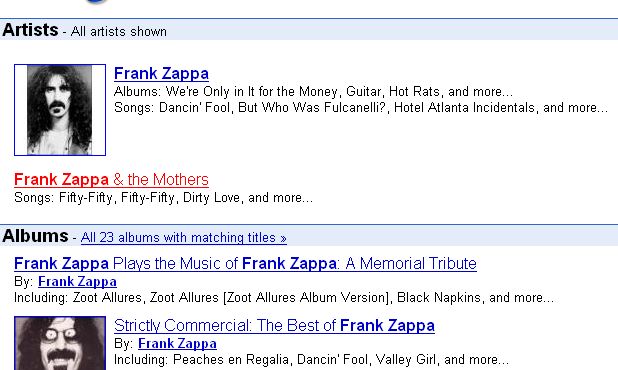
Task: Click Hot Rats in the albums list
Action: 414,91
